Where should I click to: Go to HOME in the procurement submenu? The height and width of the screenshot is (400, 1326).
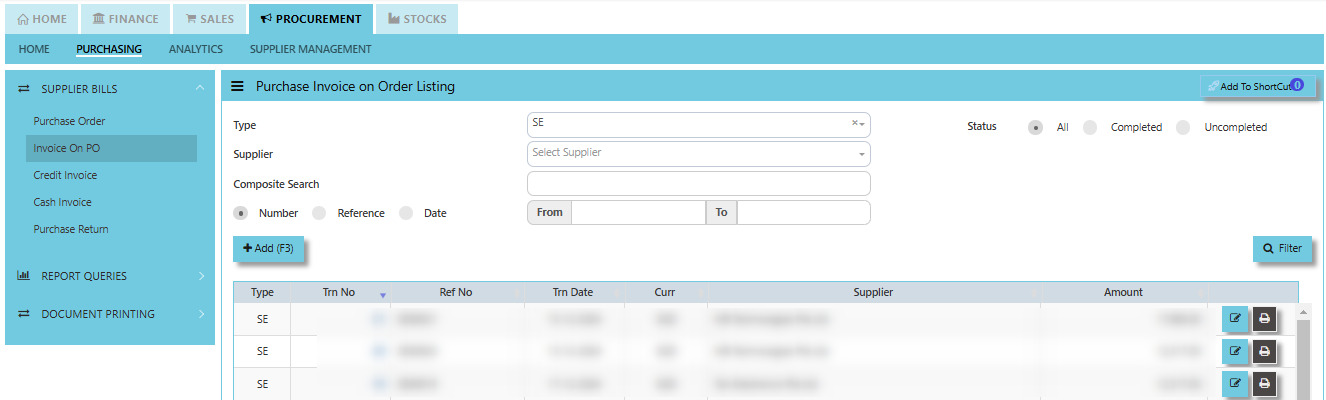pos(34,49)
